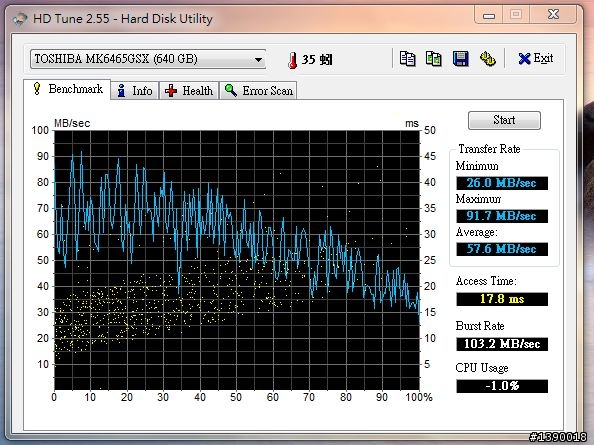Viewport: 594px width, 445px height.
Task: Click the HD Tune title bar icon
Action: (20, 19)
